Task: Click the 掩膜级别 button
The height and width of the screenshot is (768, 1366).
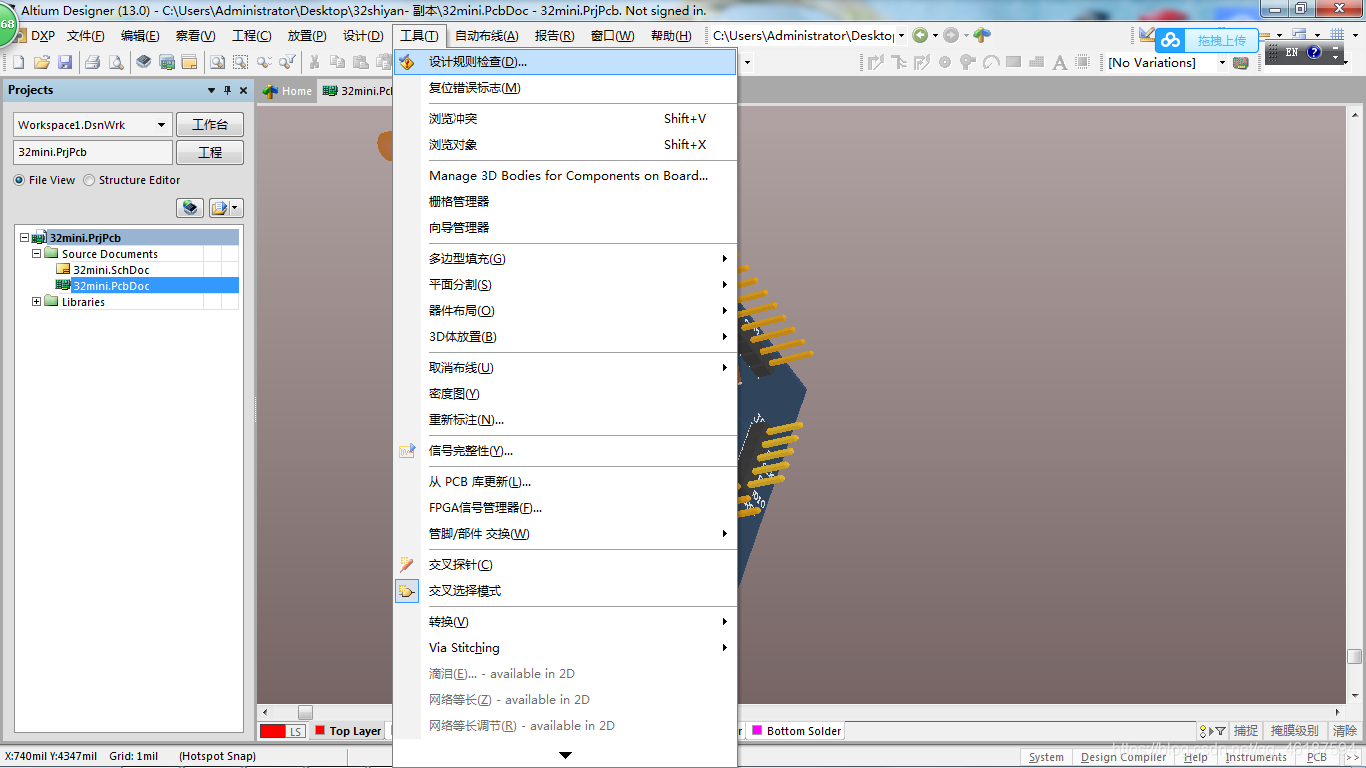Action: coord(1295,731)
